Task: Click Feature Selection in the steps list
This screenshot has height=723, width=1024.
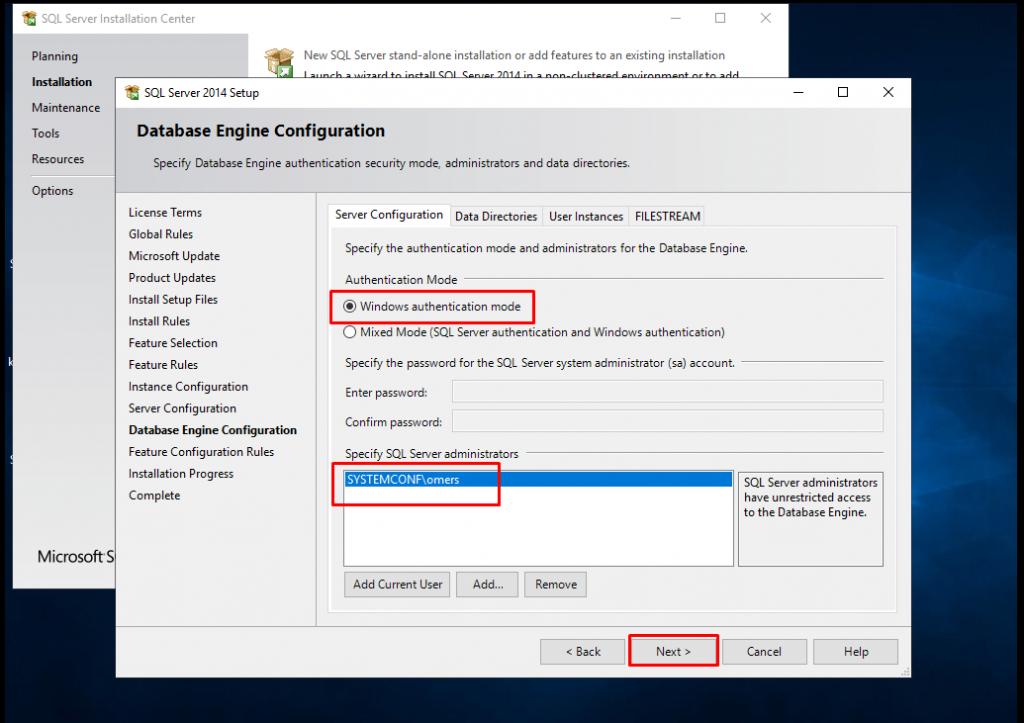Action: (x=173, y=343)
